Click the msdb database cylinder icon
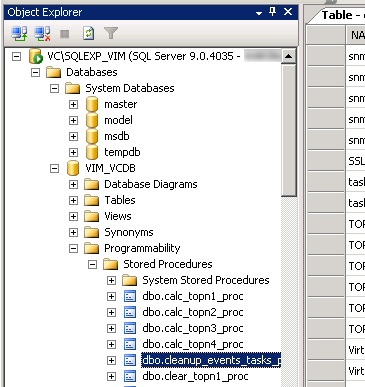Viewport: 365px width, 387px height. (92, 136)
